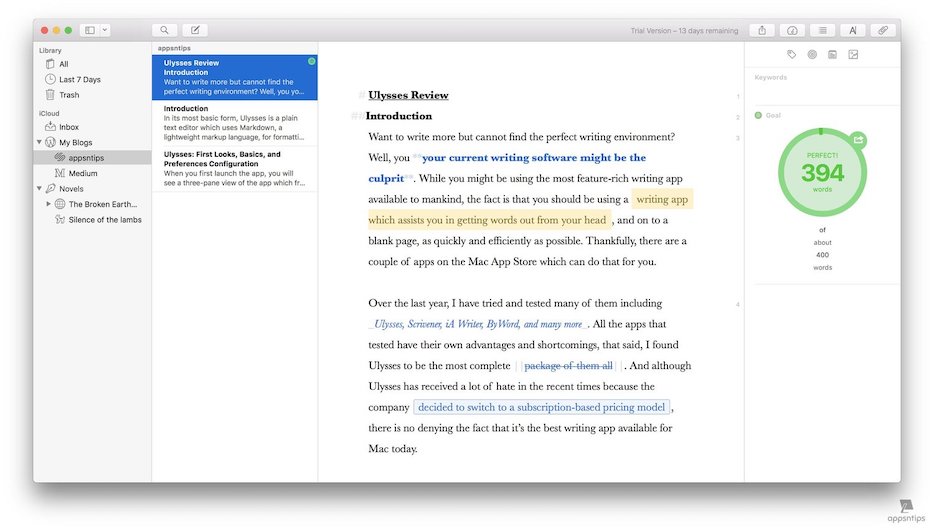This screenshot has height=530, width=934.
Task: Click the writing goal target icon
Action: [812, 55]
